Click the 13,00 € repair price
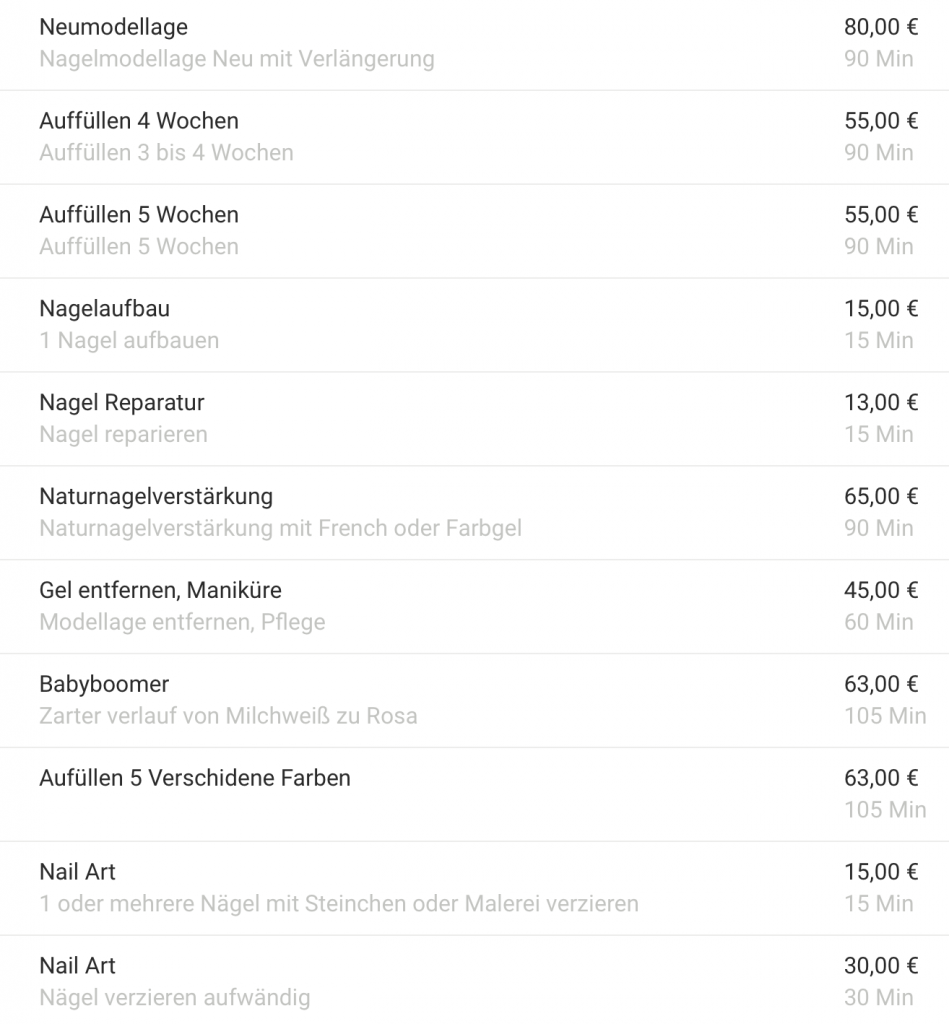 pos(880,403)
